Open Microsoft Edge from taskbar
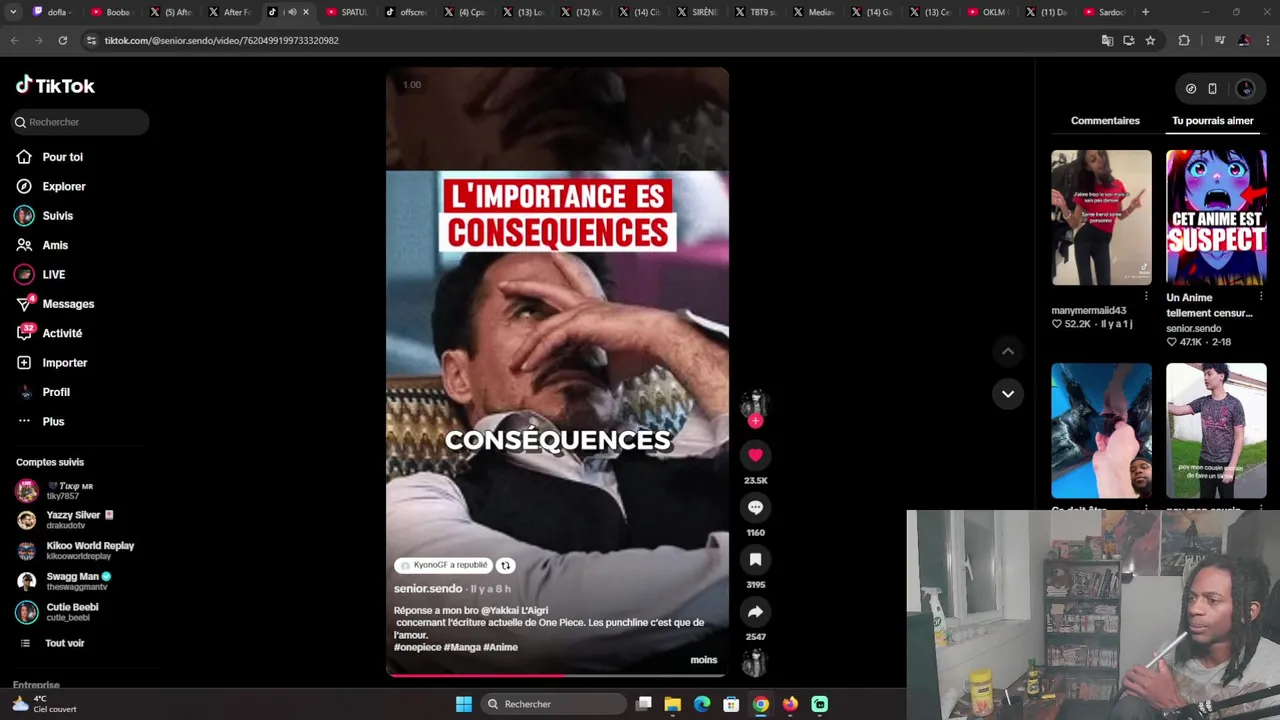The height and width of the screenshot is (720, 1280). point(702,704)
